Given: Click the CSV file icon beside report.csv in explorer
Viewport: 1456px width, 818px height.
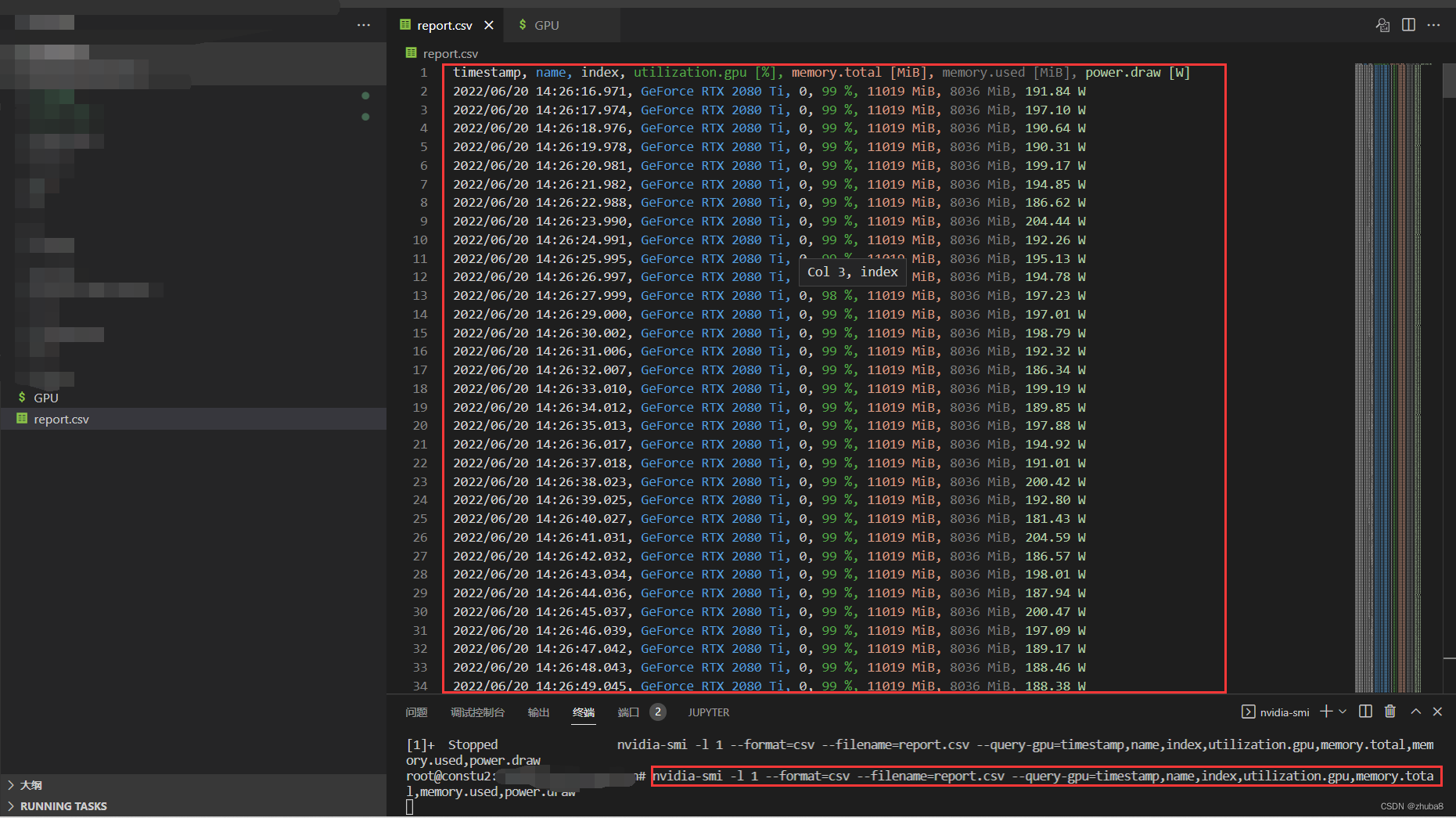Looking at the screenshot, I should (x=22, y=419).
